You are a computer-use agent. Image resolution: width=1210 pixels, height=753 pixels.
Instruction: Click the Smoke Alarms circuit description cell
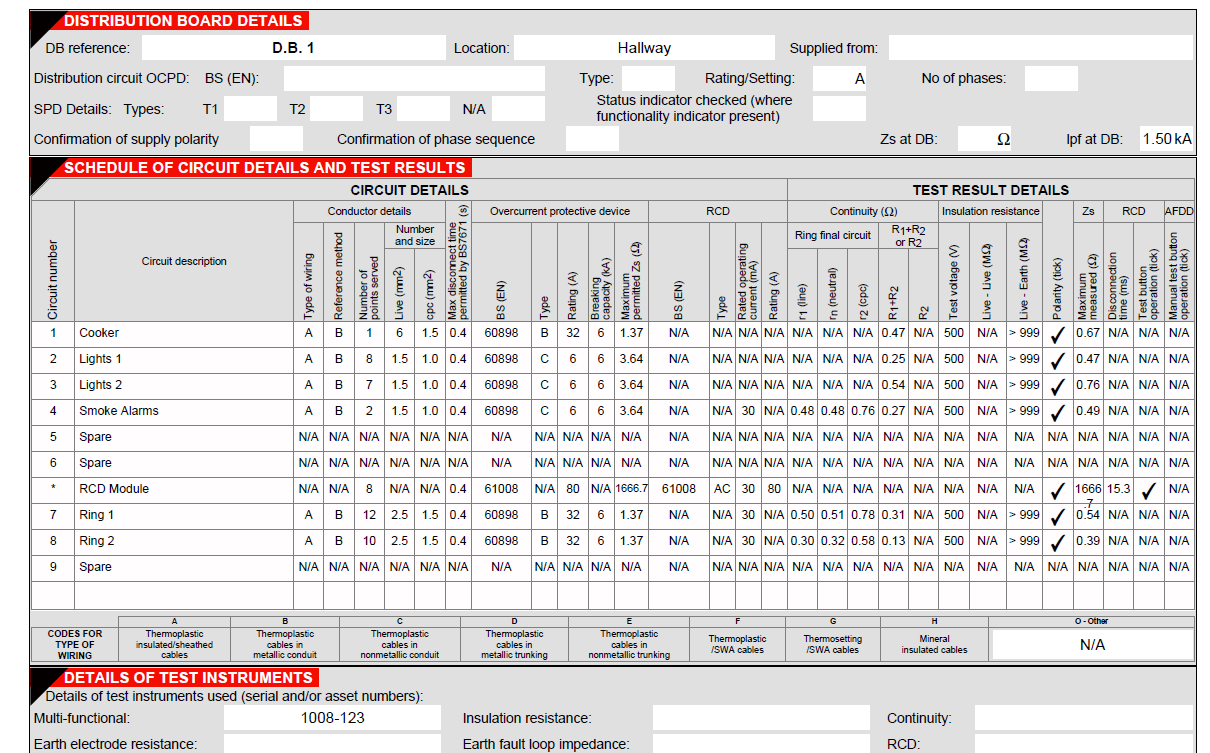[x=184, y=411]
